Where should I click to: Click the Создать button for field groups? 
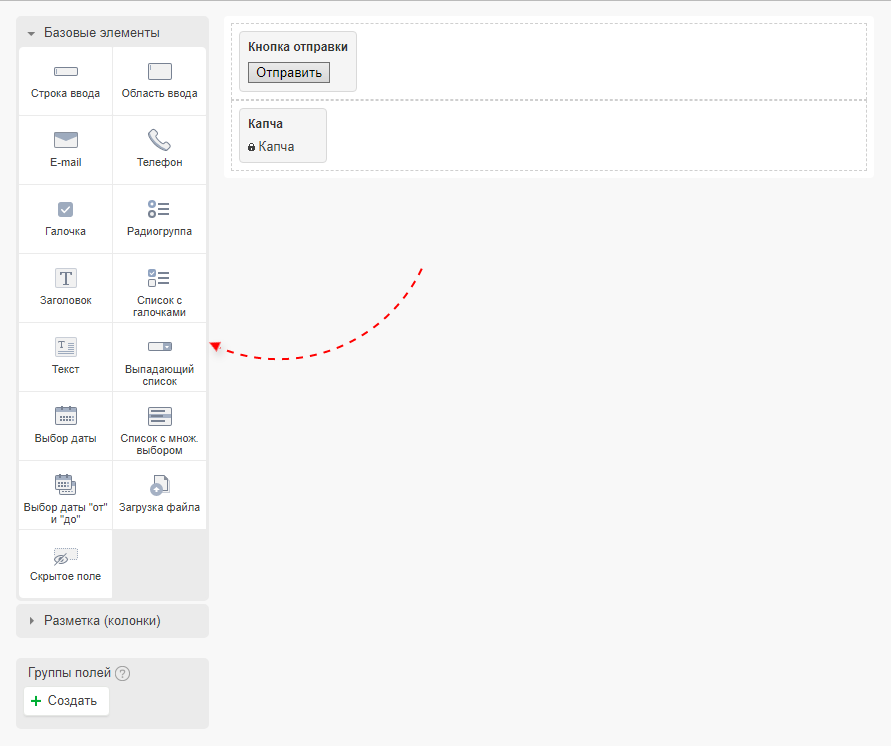[66, 701]
